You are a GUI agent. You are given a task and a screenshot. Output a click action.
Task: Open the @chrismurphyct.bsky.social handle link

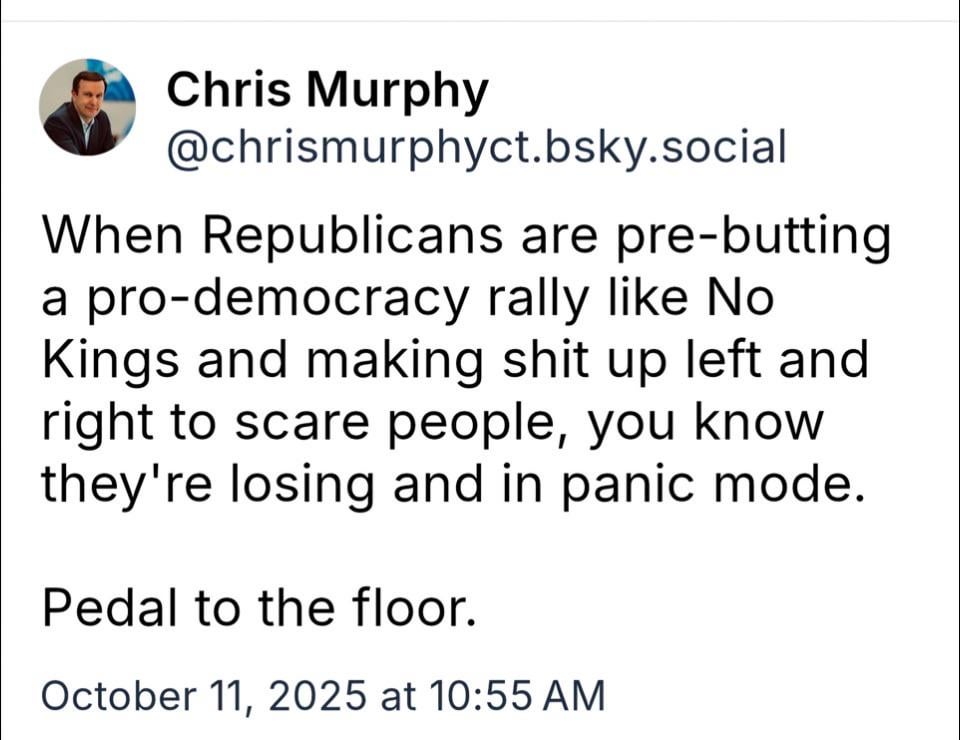coord(476,147)
